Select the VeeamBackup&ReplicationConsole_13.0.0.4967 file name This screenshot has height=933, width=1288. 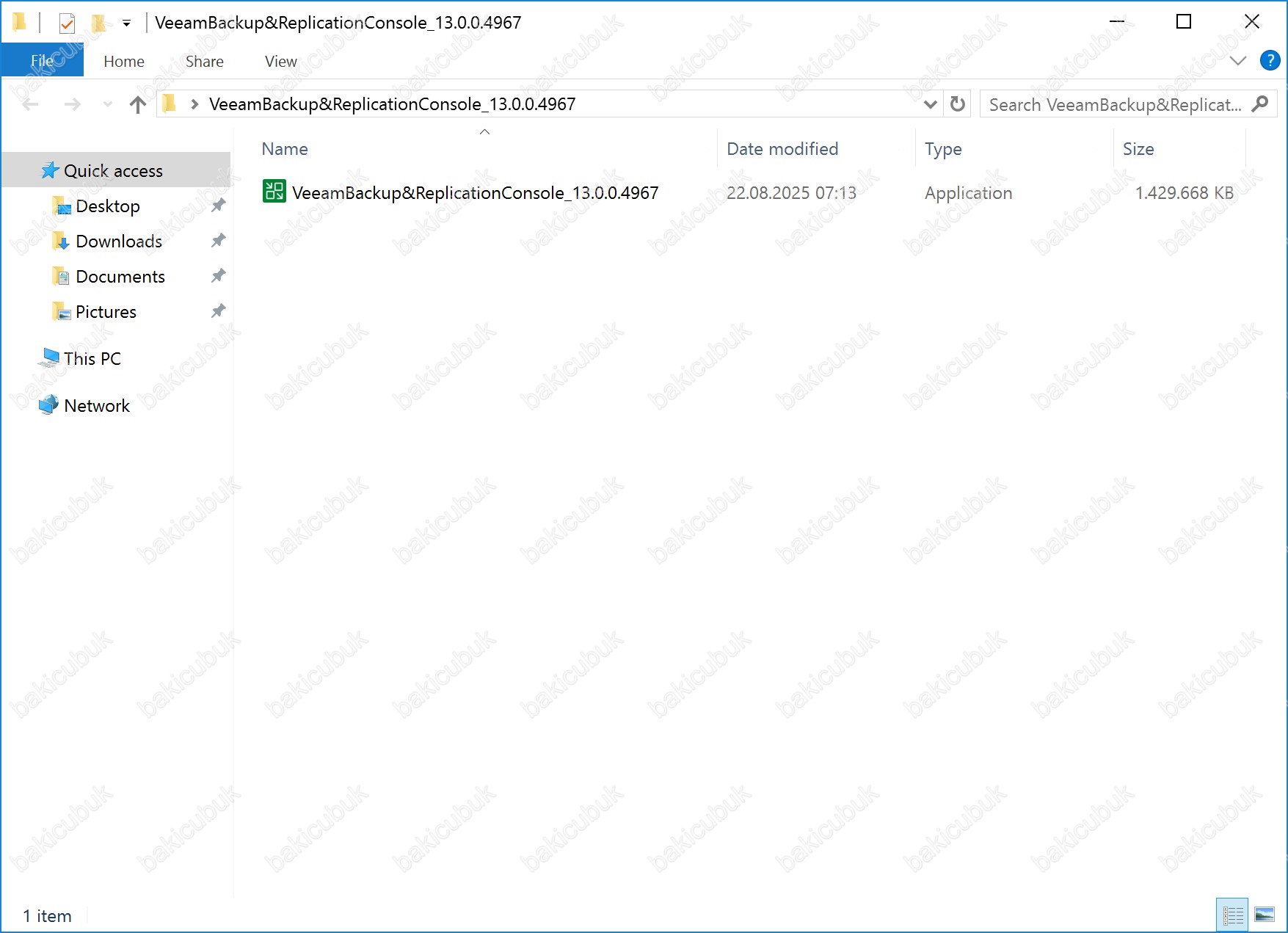(x=475, y=193)
